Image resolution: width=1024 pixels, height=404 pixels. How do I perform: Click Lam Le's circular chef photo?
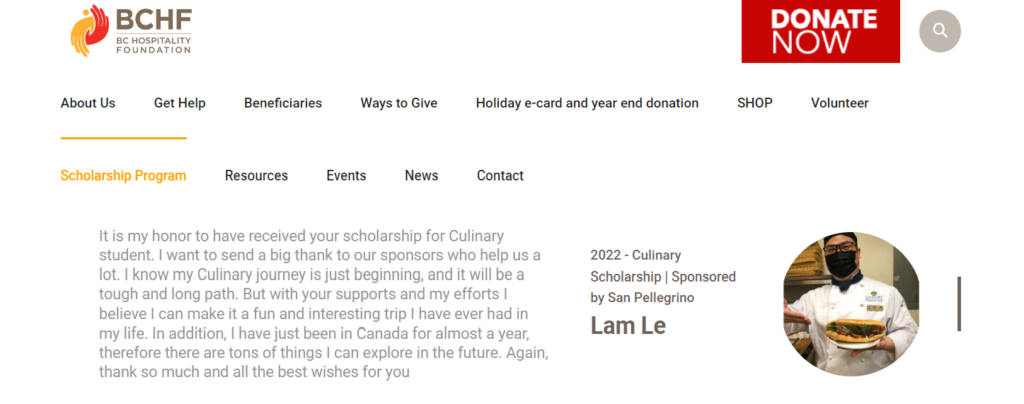tap(851, 303)
